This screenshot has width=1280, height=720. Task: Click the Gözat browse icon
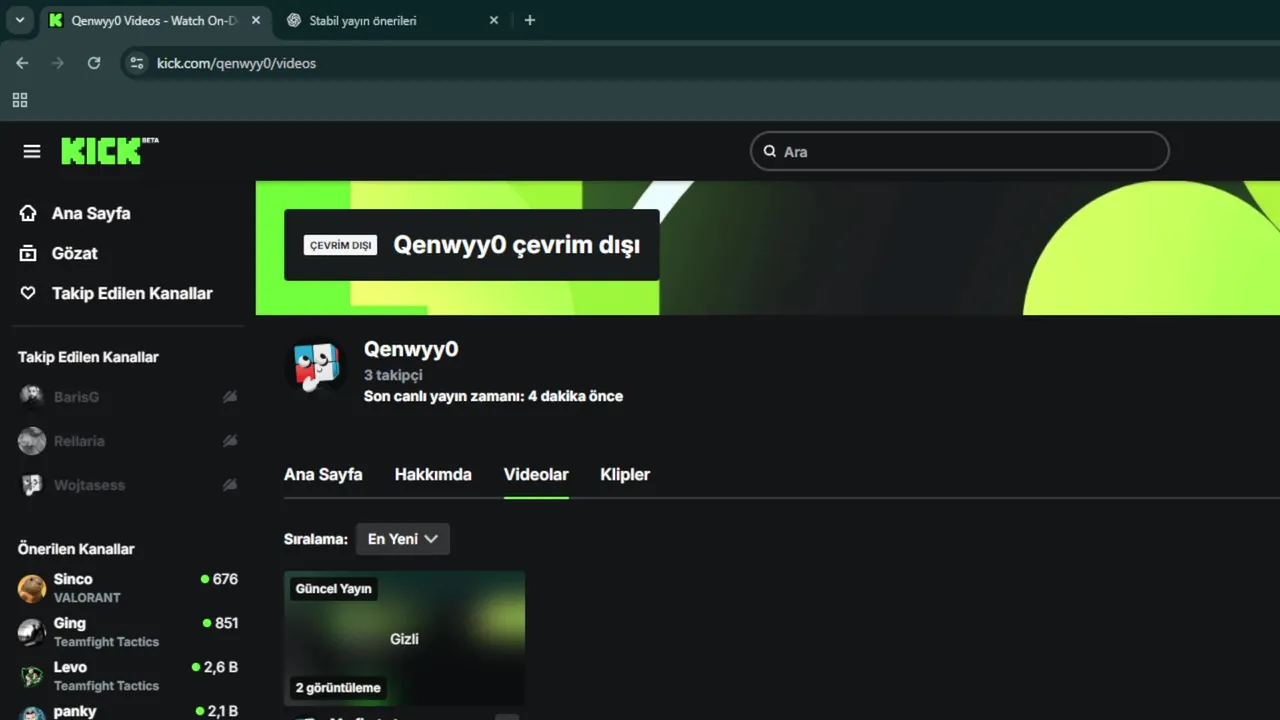click(28, 253)
